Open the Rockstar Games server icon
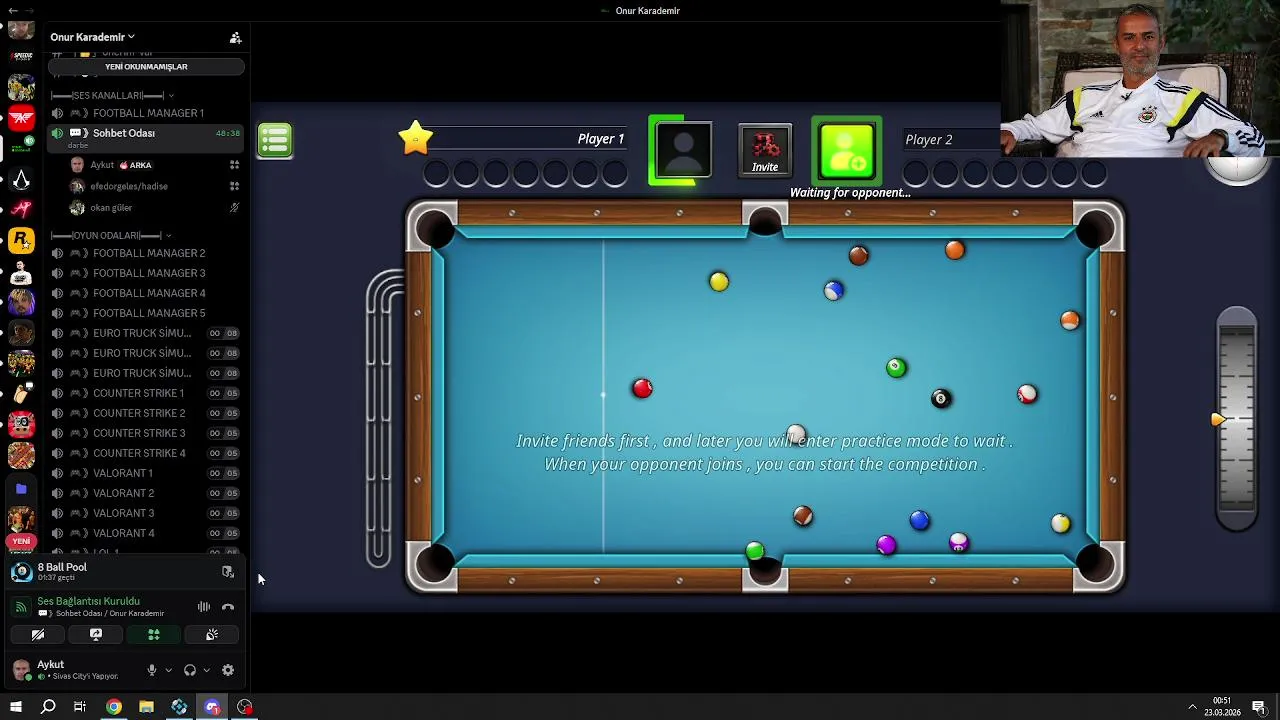Viewport: 1280px width, 720px height. pos(21,240)
